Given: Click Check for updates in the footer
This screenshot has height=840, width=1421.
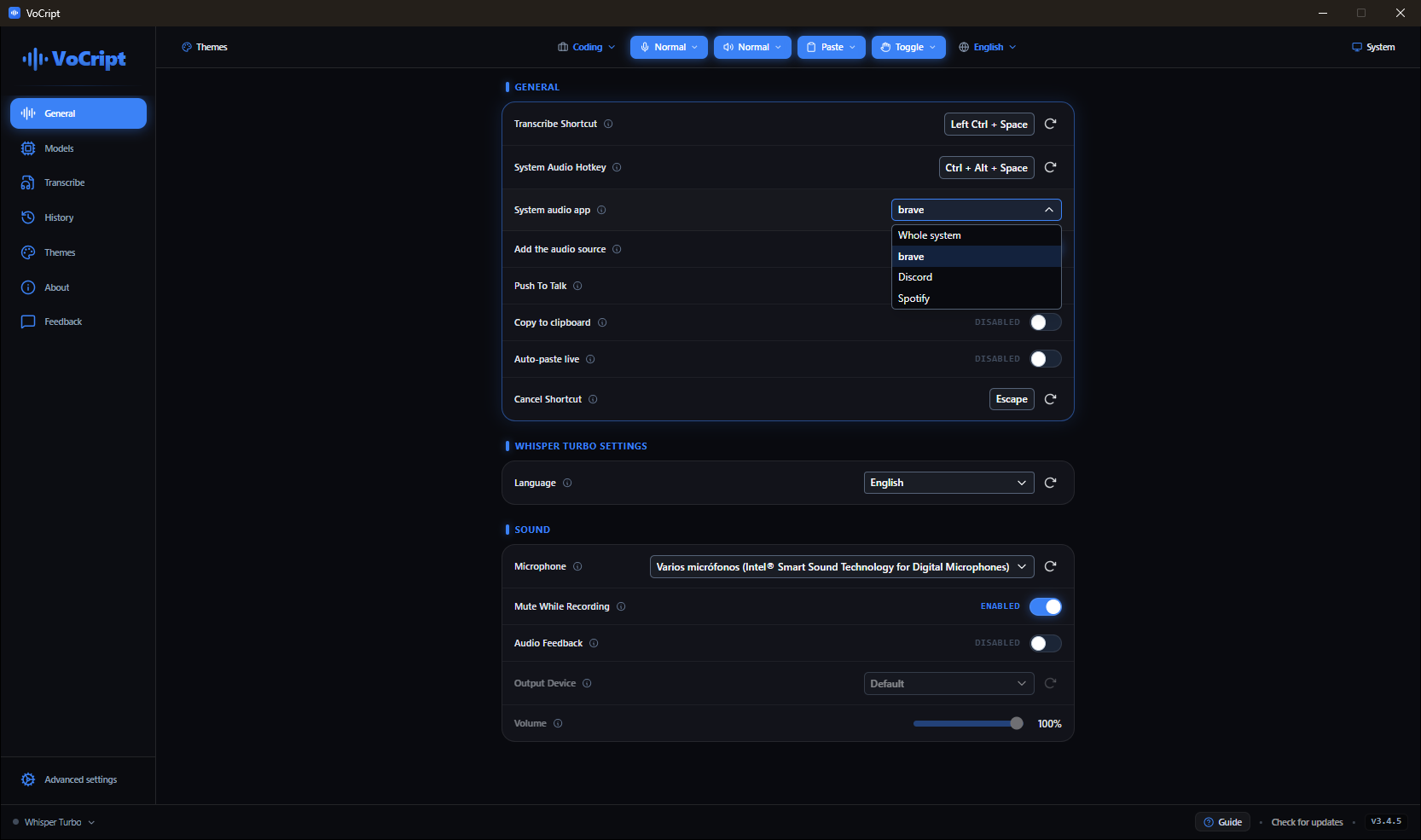Looking at the screenshot, I should pos(1307,822).
